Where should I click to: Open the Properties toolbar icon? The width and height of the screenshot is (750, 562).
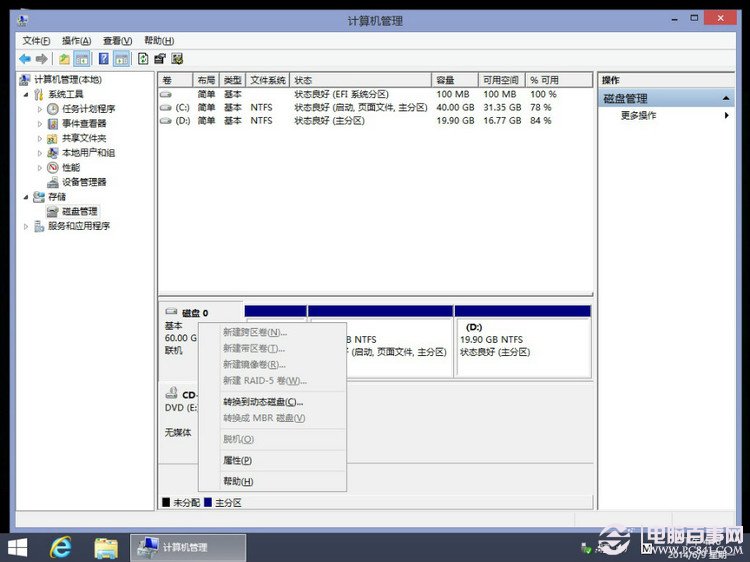click(160, 59)
